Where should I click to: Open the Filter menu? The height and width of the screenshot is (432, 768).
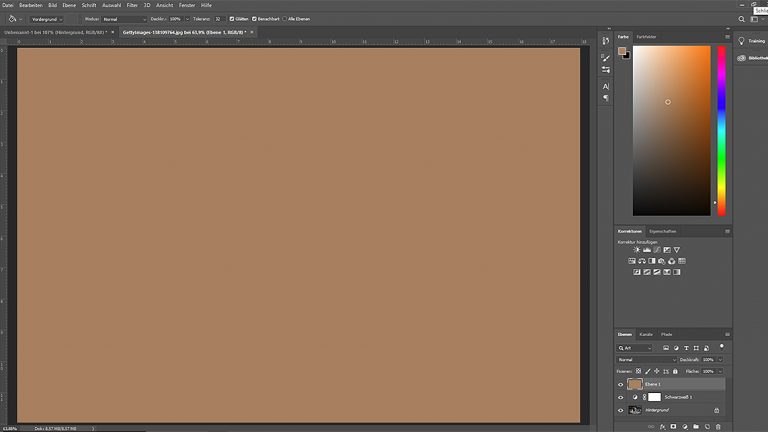click(x=132, y=5)
